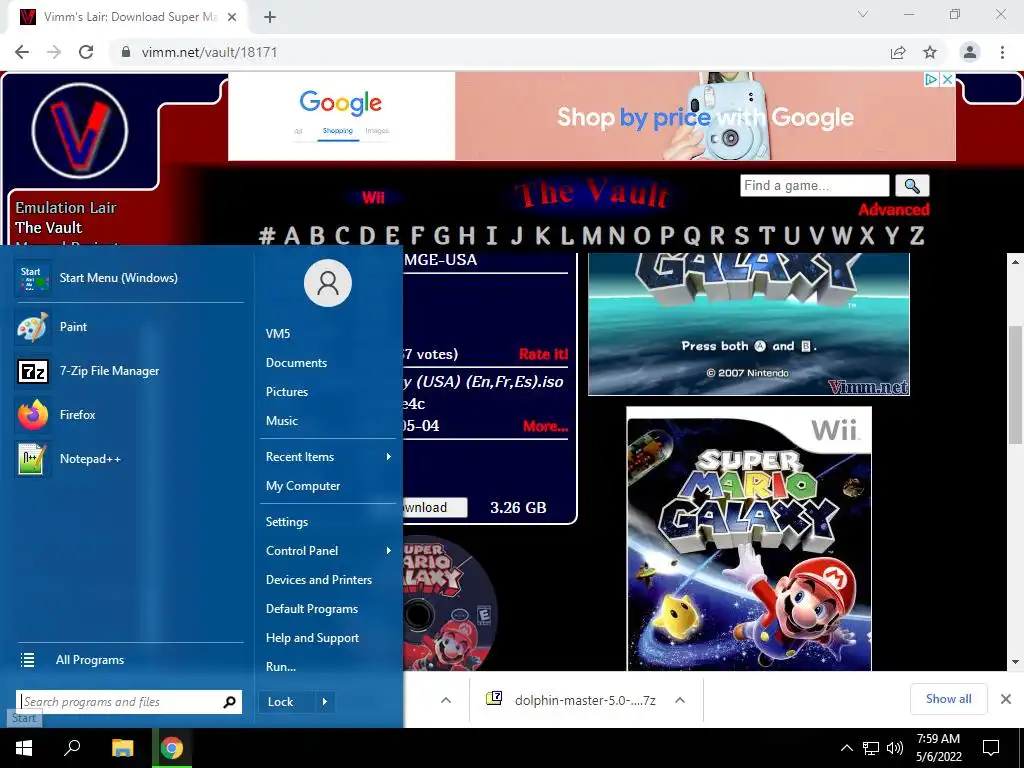This screenshot has width=1024, height=768.
Task: Close the Vimm's Lair tab
Action: tap(232, 17)
